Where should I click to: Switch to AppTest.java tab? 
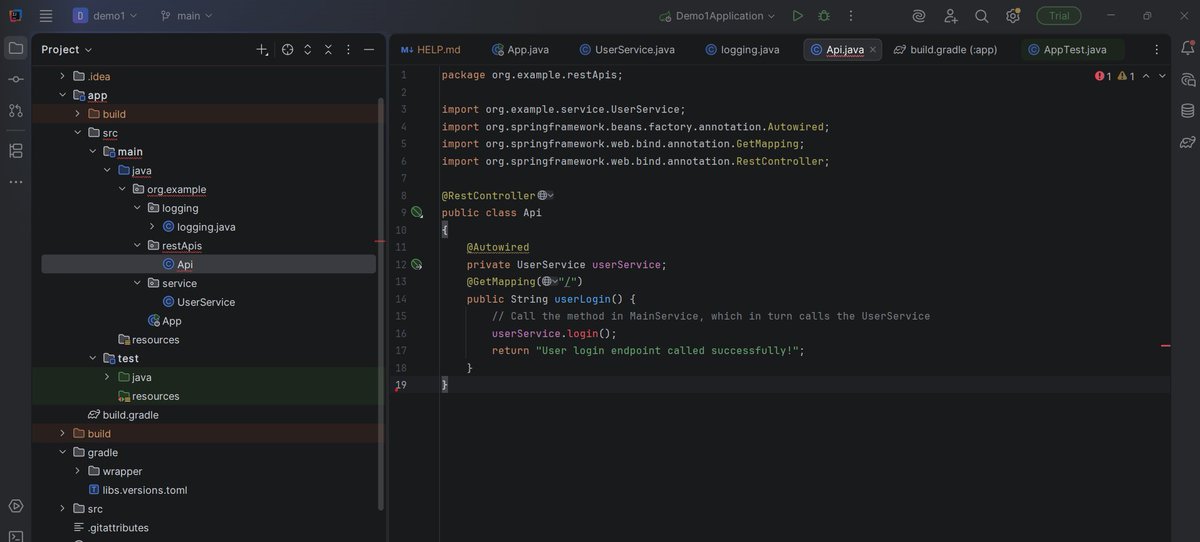pyautogui.click(x=1073, y=49)
